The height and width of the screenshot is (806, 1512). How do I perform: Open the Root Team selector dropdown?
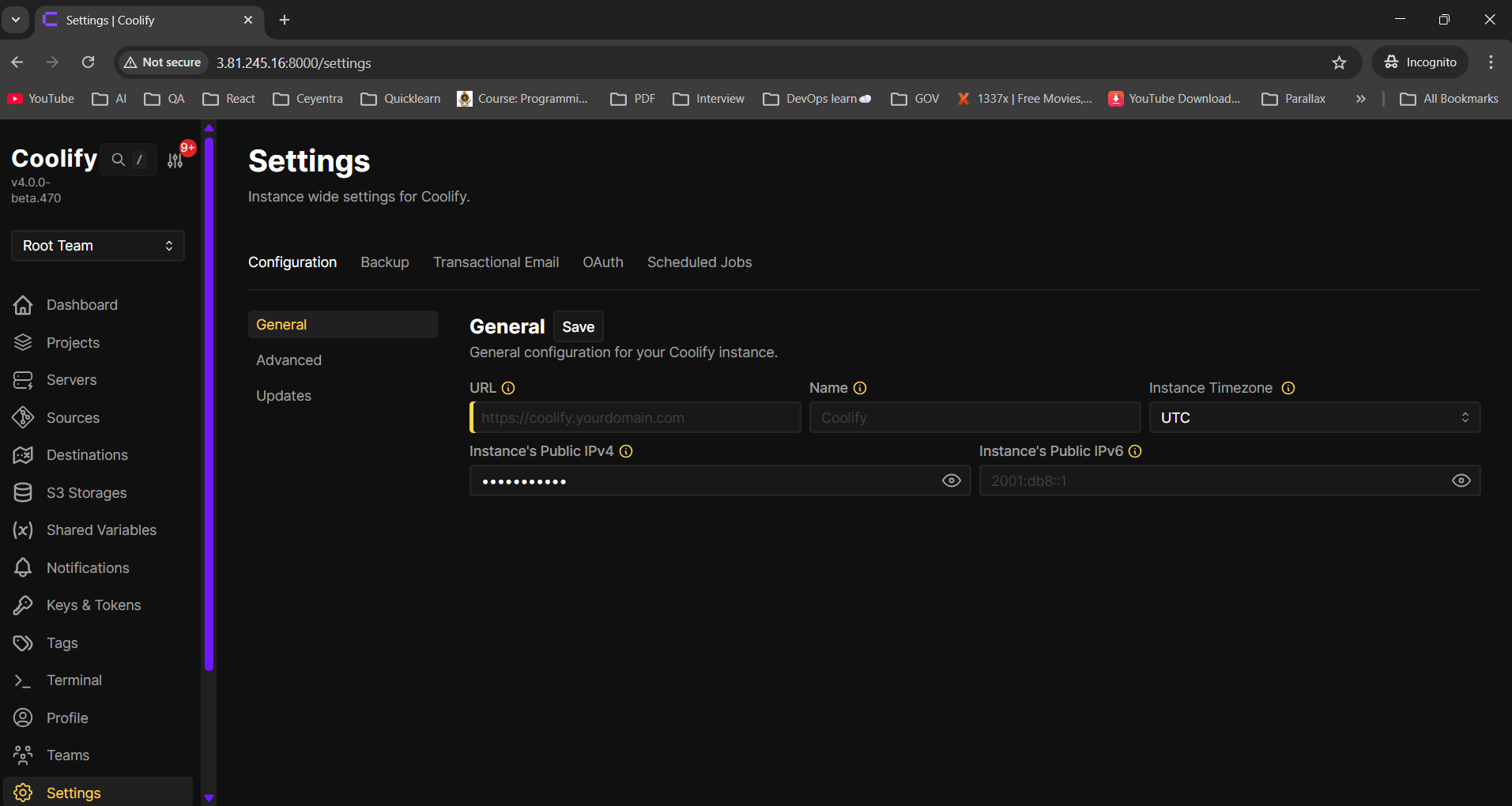coord(98,246)
